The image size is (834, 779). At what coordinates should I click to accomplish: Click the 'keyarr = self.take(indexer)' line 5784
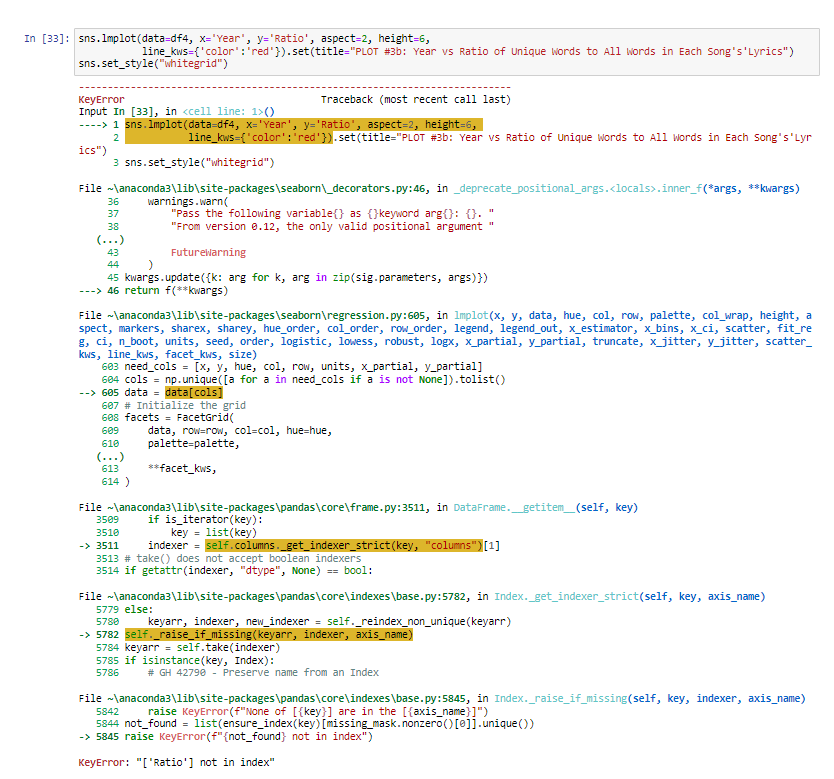point(202,648)
